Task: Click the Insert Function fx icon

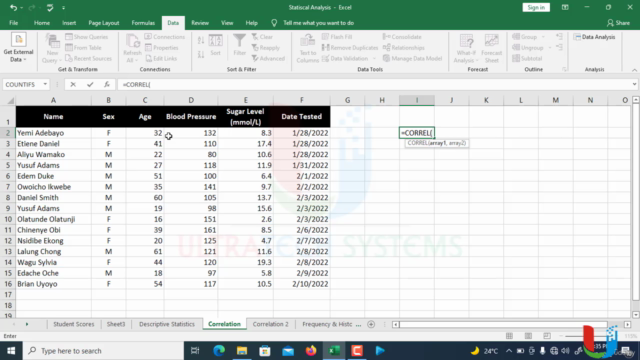Action: click(x=107, y=84)
